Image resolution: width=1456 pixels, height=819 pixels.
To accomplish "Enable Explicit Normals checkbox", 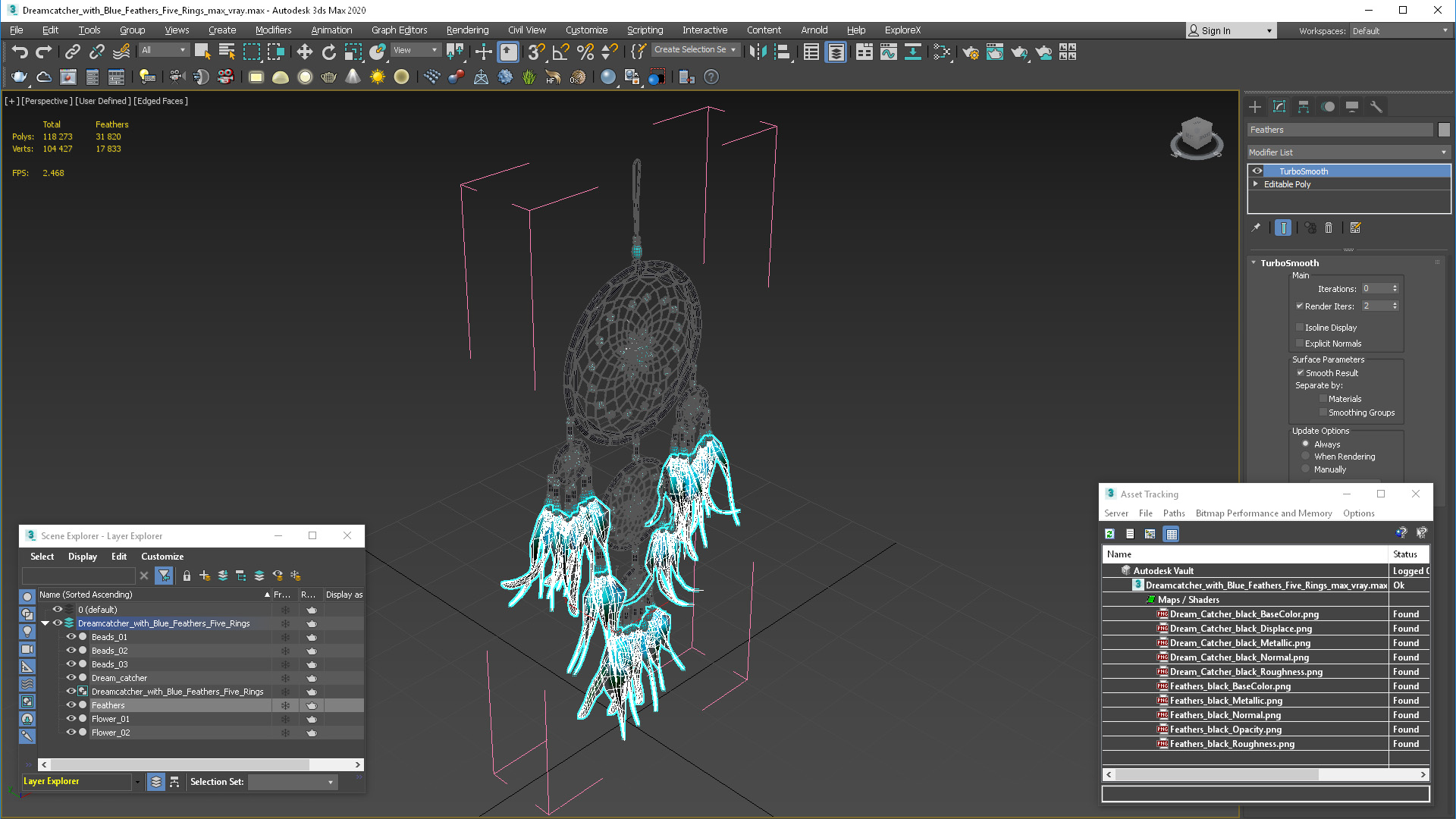I will click(1300, 344).
